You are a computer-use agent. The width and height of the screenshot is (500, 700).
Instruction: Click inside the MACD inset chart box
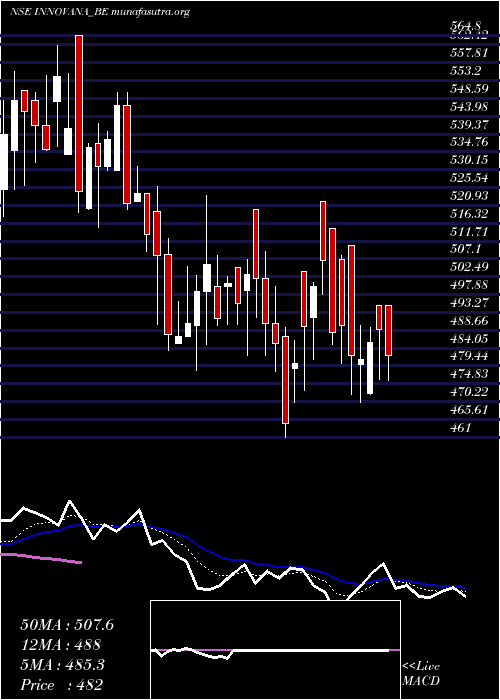[x=275, y=650]
